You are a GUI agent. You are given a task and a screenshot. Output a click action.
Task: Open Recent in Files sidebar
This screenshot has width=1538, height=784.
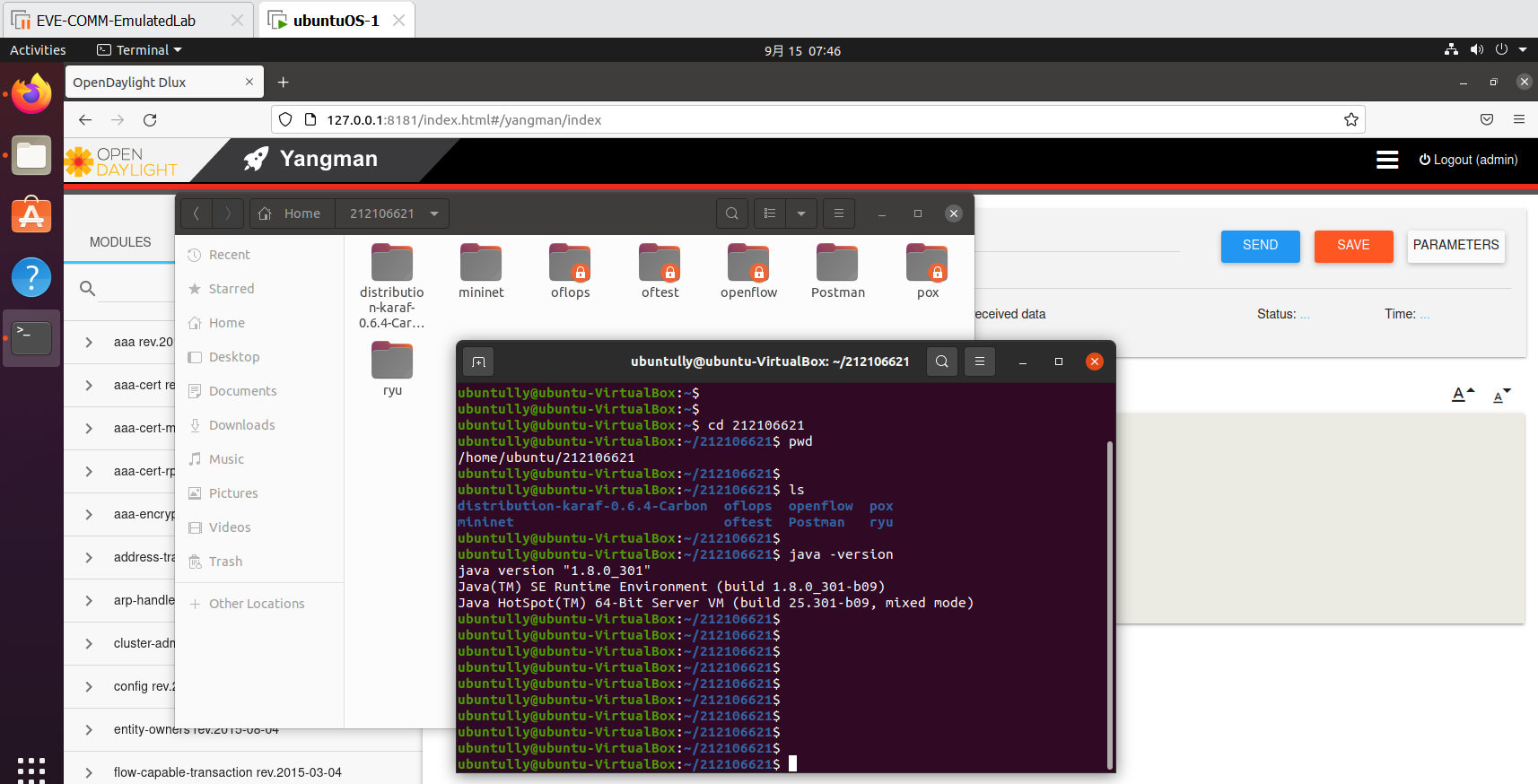click(229, 255)
